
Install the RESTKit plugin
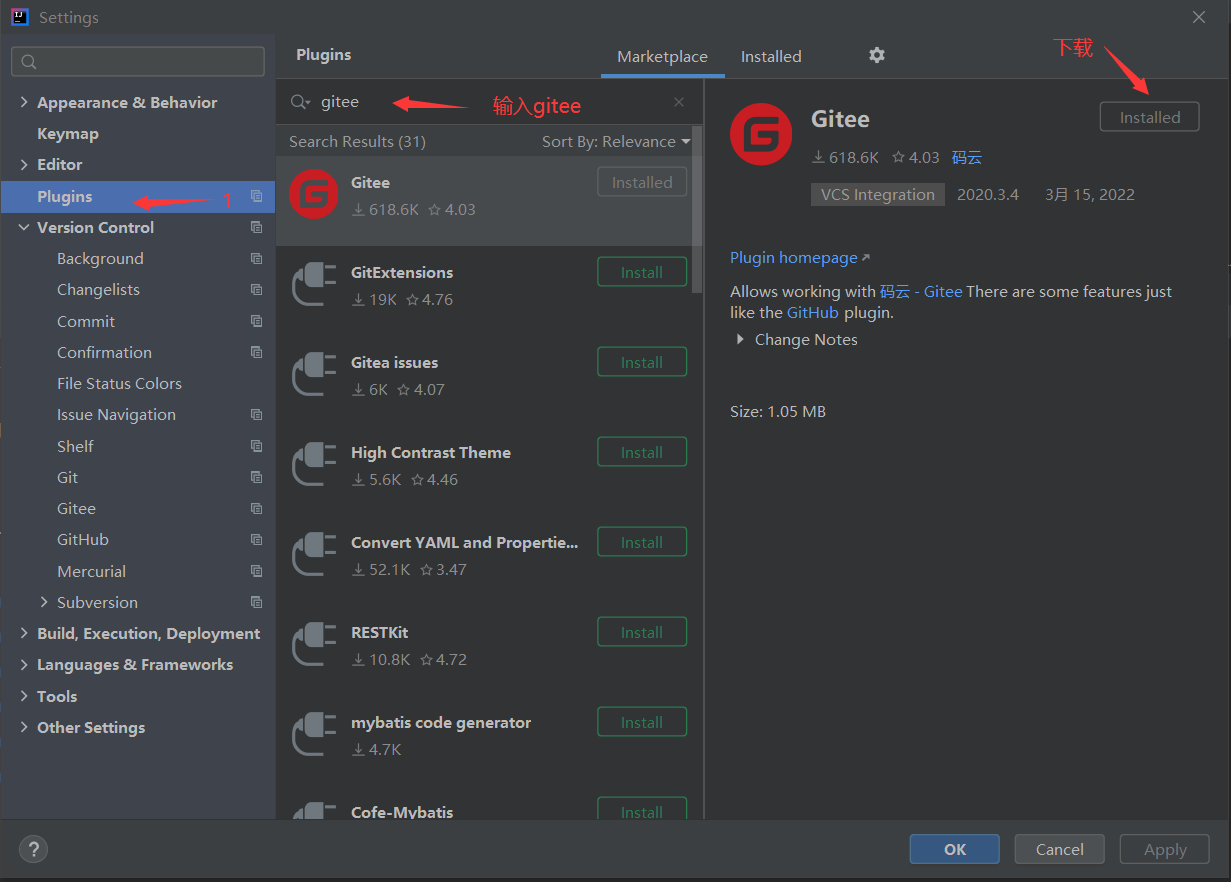(x=642, y=632)
